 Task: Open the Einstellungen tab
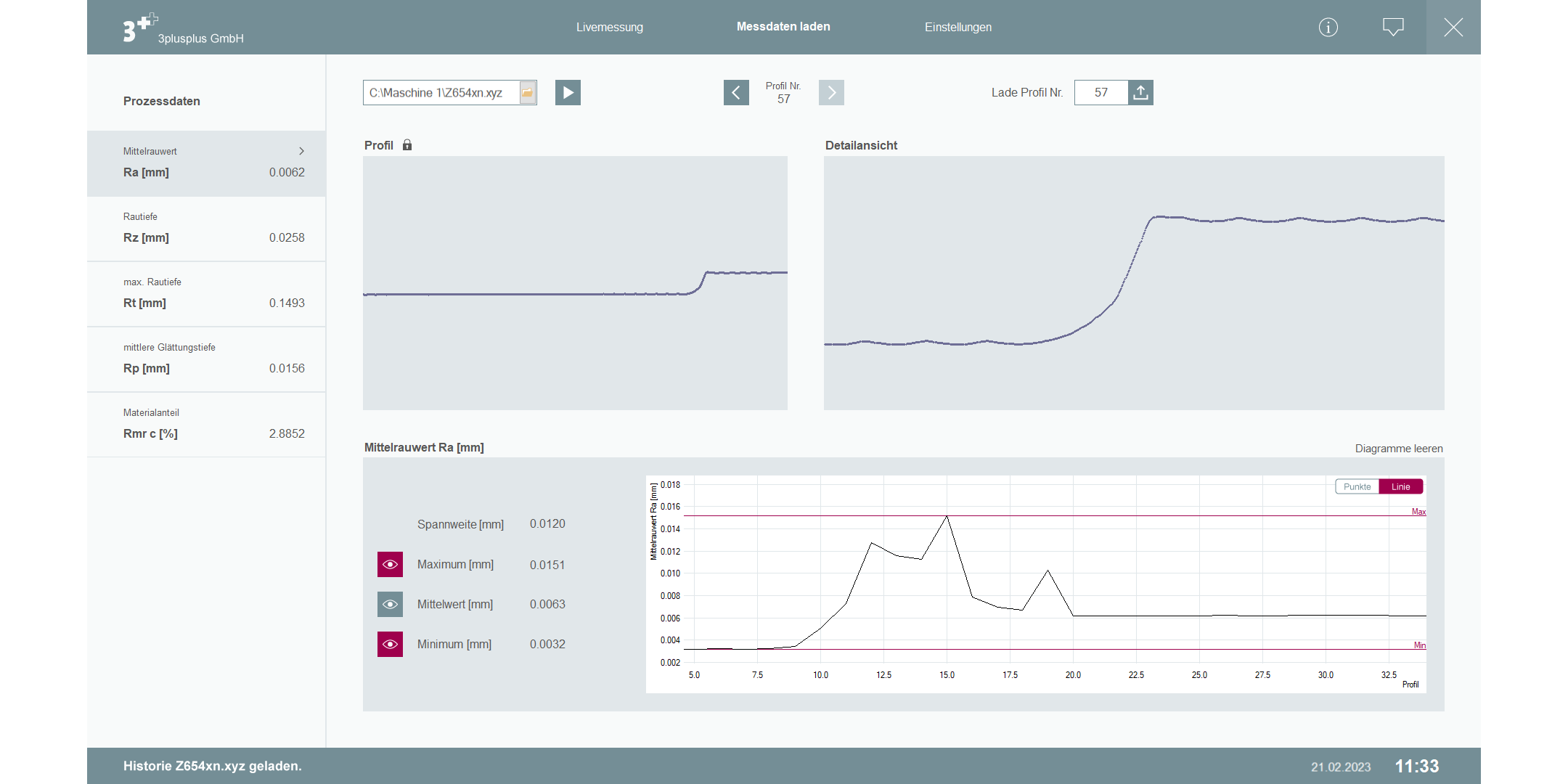[958, 28]
